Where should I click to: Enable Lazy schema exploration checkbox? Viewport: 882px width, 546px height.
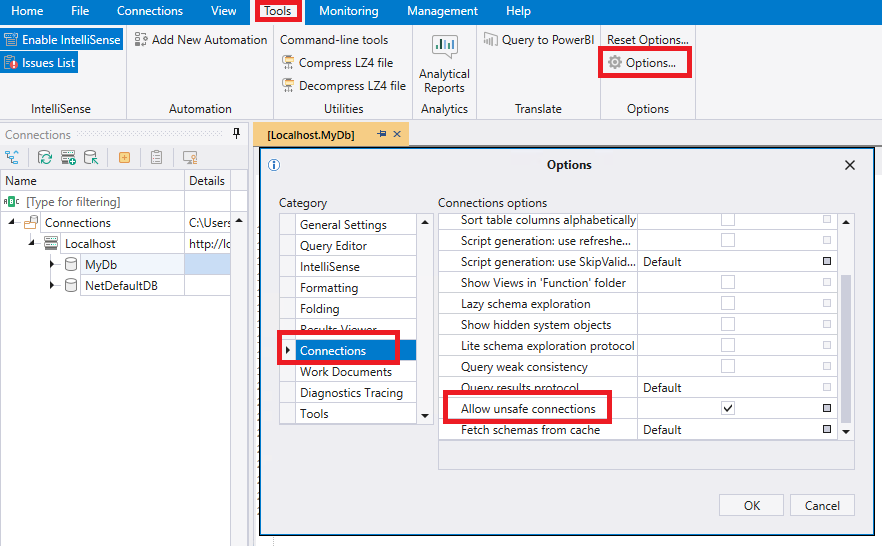click(x=728, y=303)
